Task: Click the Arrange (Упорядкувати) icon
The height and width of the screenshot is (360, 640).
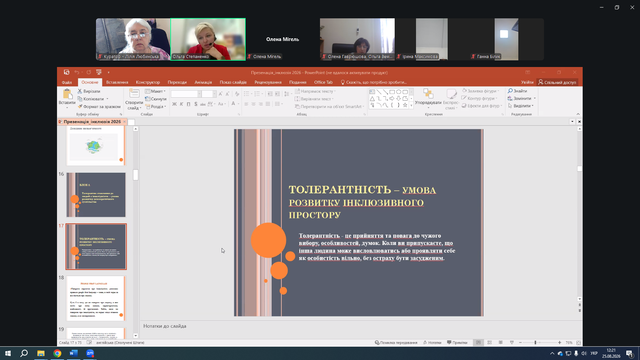Action: tap(428, 94)
